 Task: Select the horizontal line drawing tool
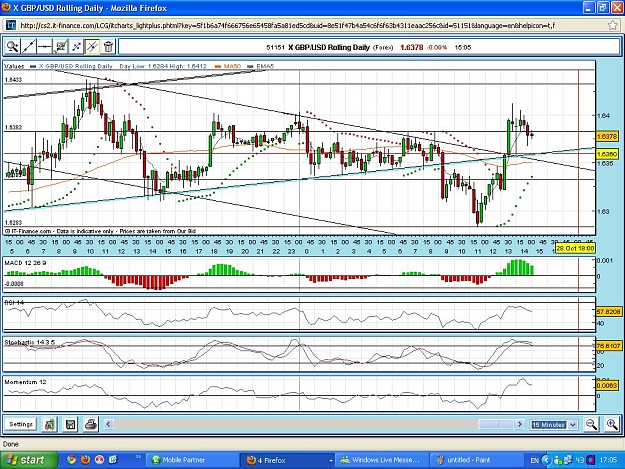(44, 47)
